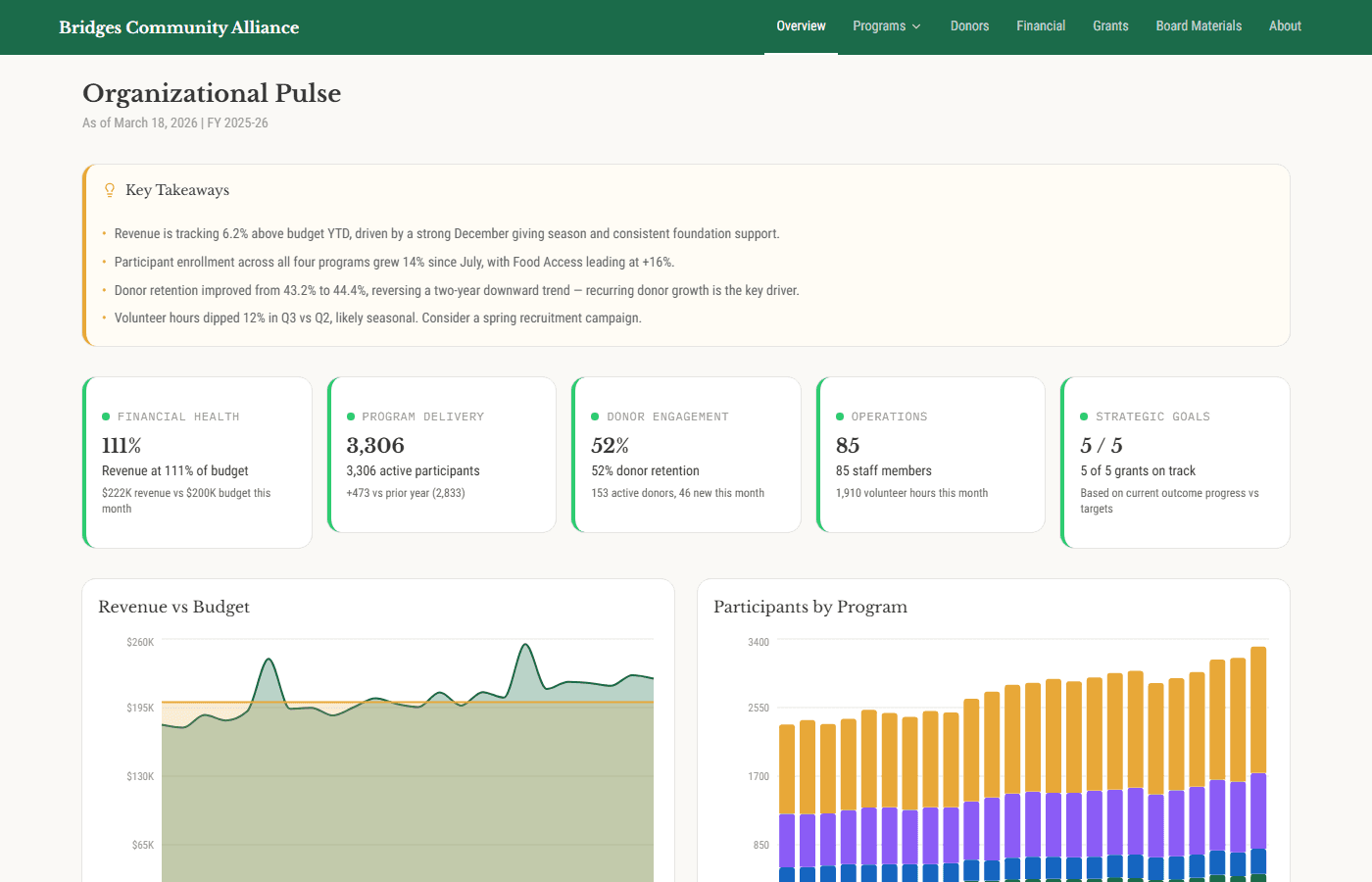Screen dimensions: 1372x882
Task: Open the About page
Action: [x=1285, y=26]
